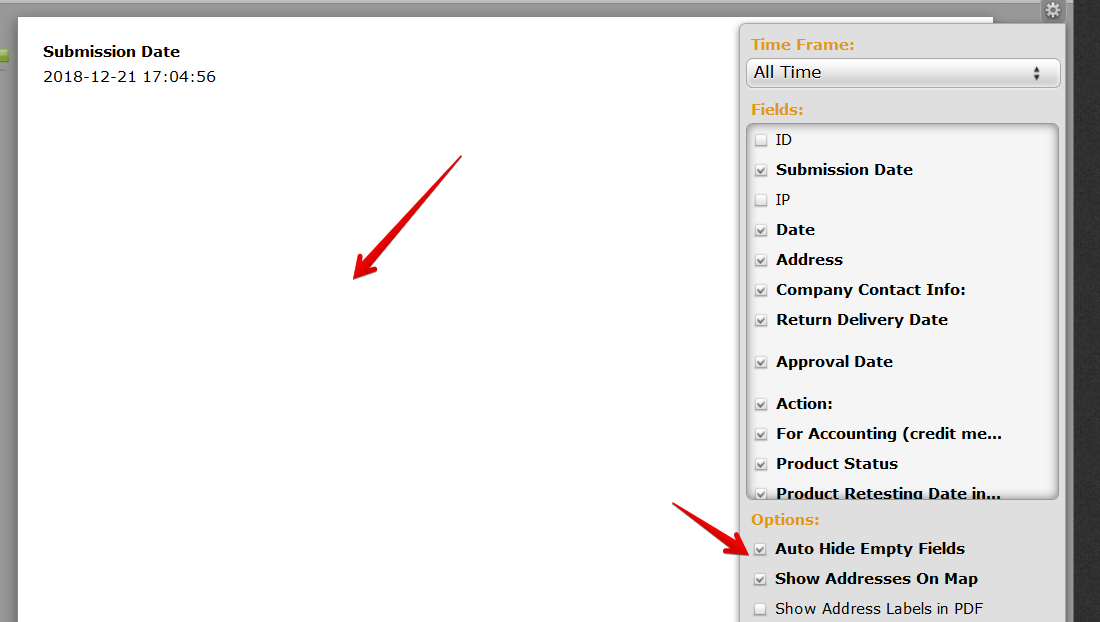Viewport: 1100px width, 622px height.
Task: Expand the All Time time frame dropdown
Action: point(902,73)
